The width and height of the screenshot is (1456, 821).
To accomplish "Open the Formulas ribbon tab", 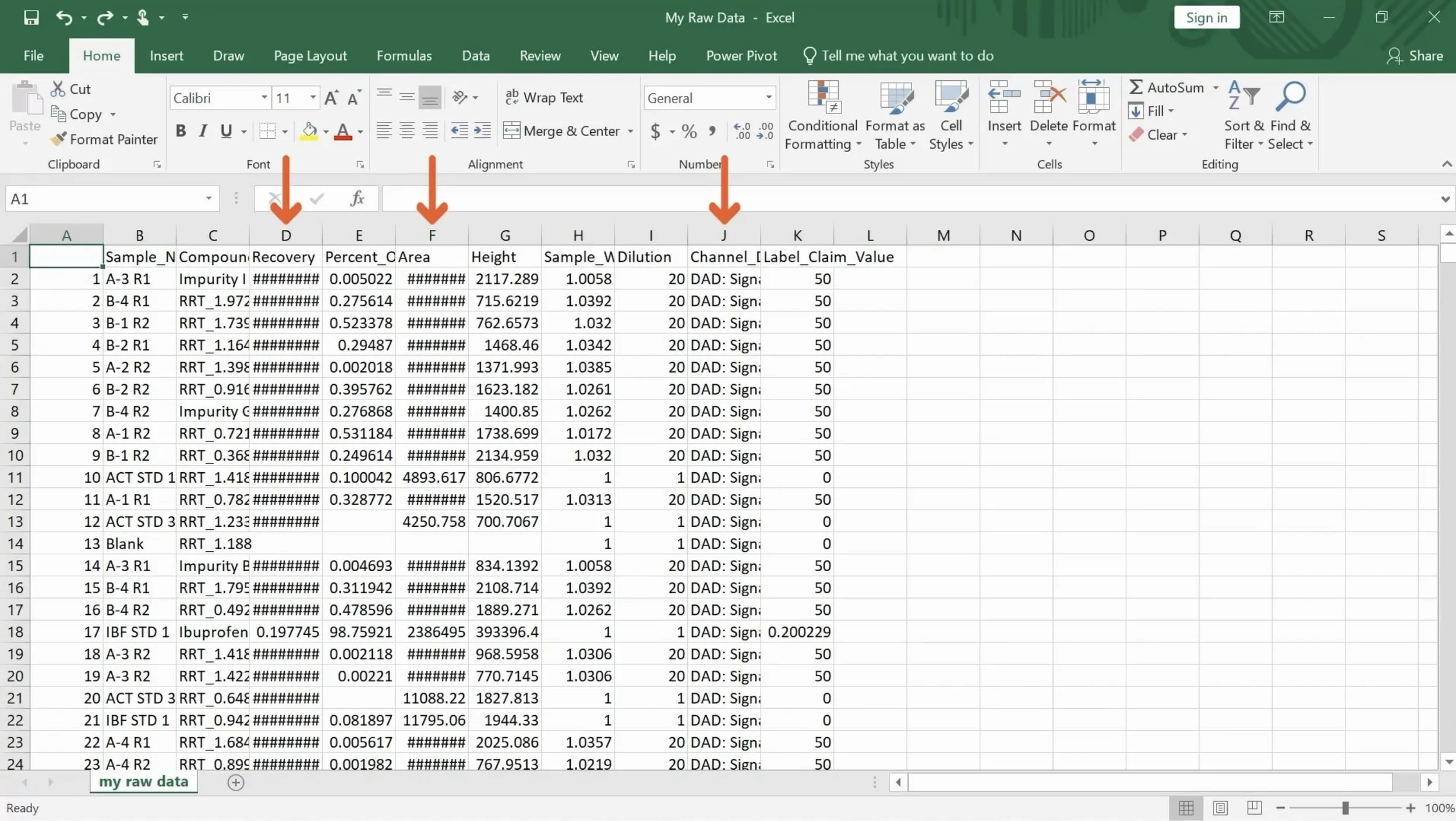I will [x=404, y=56].
